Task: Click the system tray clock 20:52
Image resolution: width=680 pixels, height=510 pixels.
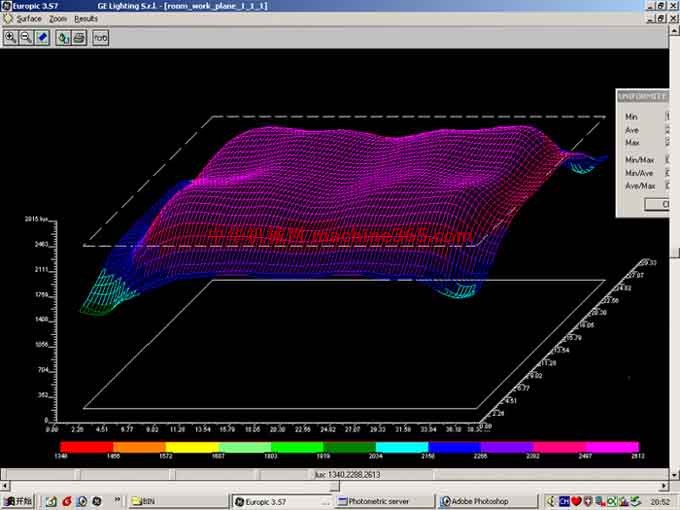Action: click(660, 502)
